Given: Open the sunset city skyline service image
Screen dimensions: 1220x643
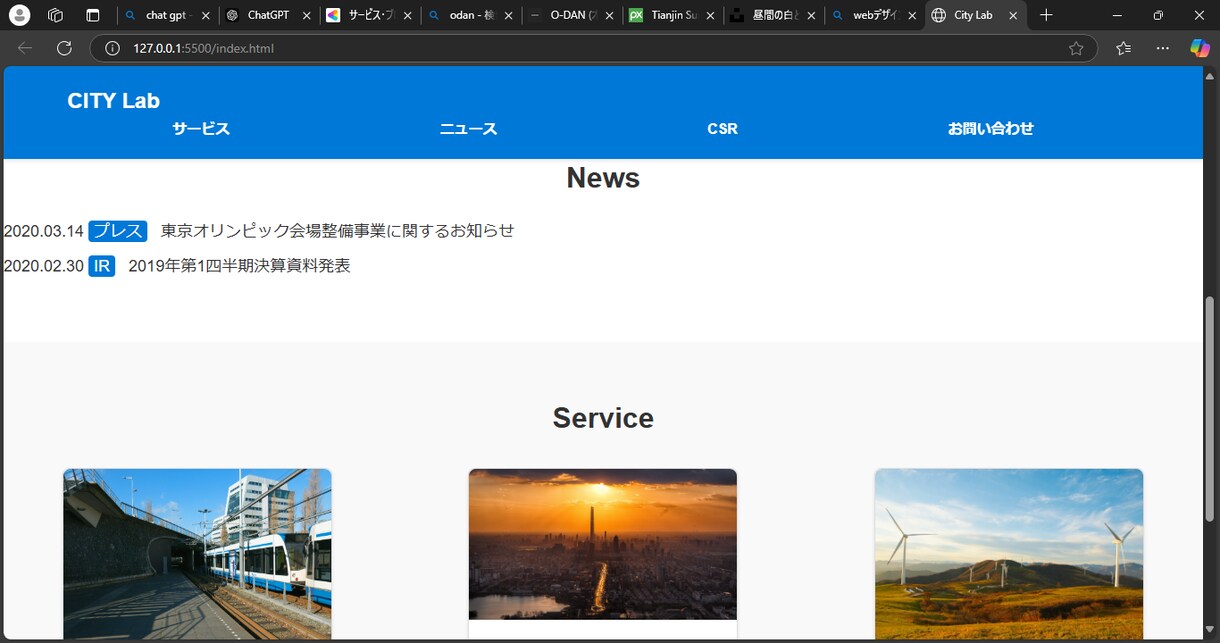Looking at the screenshot, I should [603, 544].
